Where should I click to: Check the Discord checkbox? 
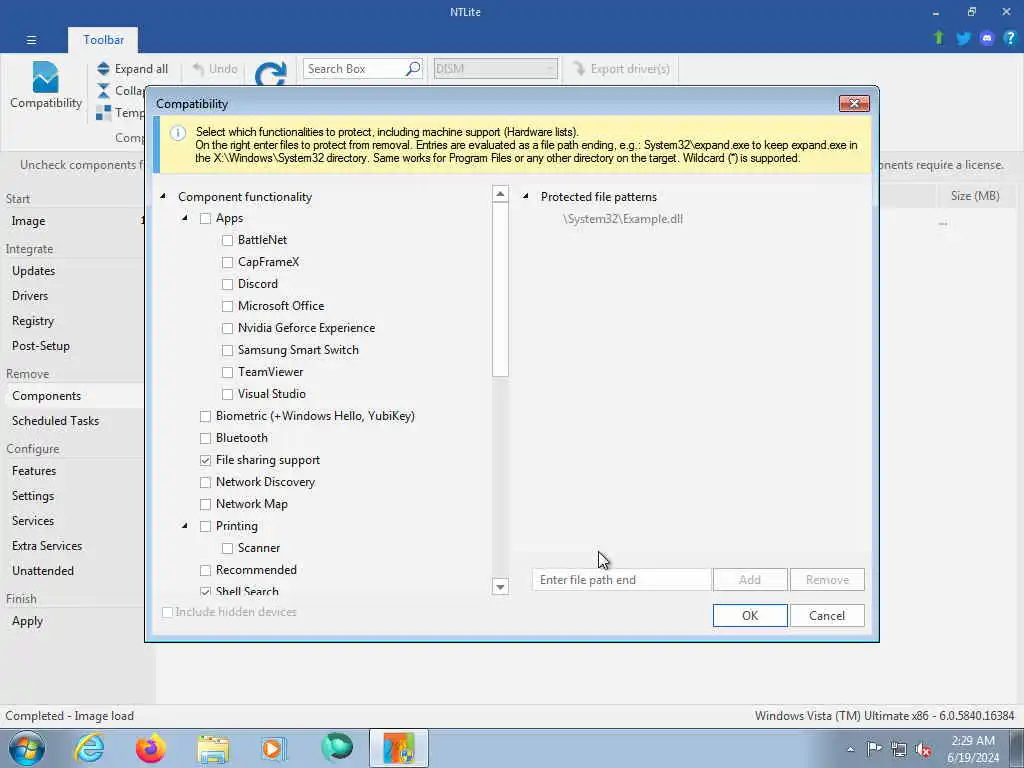click(x=227, y=284)
